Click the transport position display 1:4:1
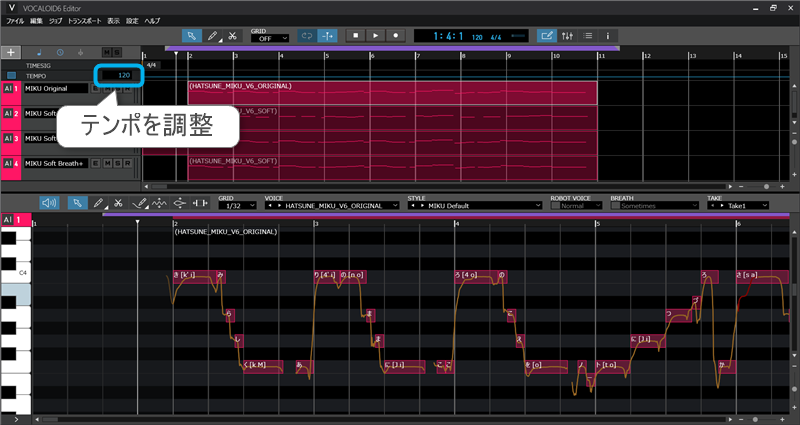The width and height of the screenshot is (800, 425). point(448,36)
